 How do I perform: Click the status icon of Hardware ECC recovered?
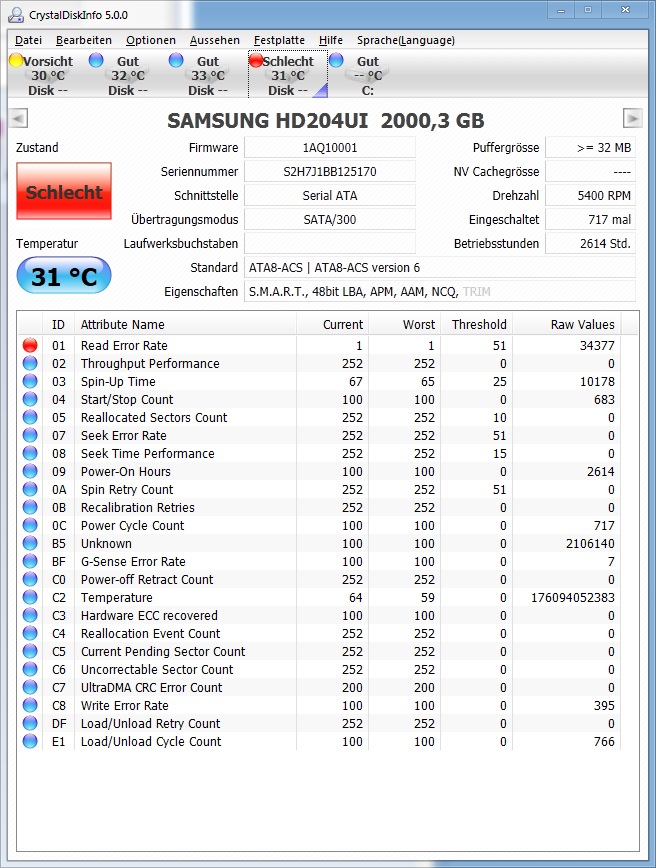[30, 615]
